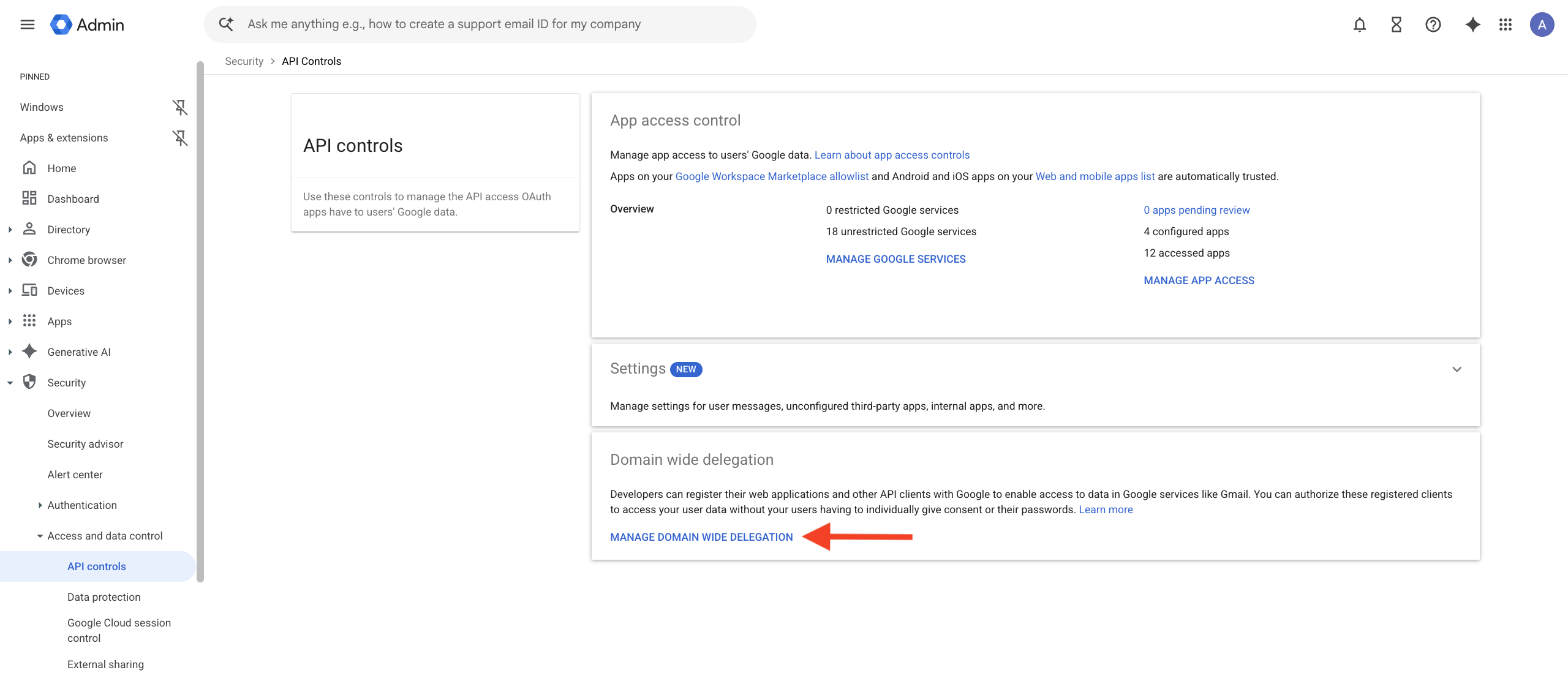Open the notifications bell
This screenshot has width=1568, height=681.
click(x=1360, y=24)
